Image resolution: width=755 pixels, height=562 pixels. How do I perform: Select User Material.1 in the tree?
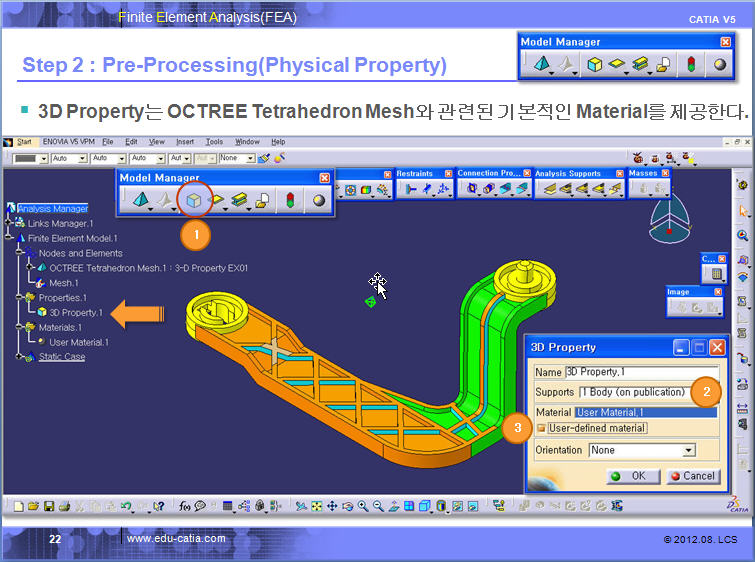[79, 342]
